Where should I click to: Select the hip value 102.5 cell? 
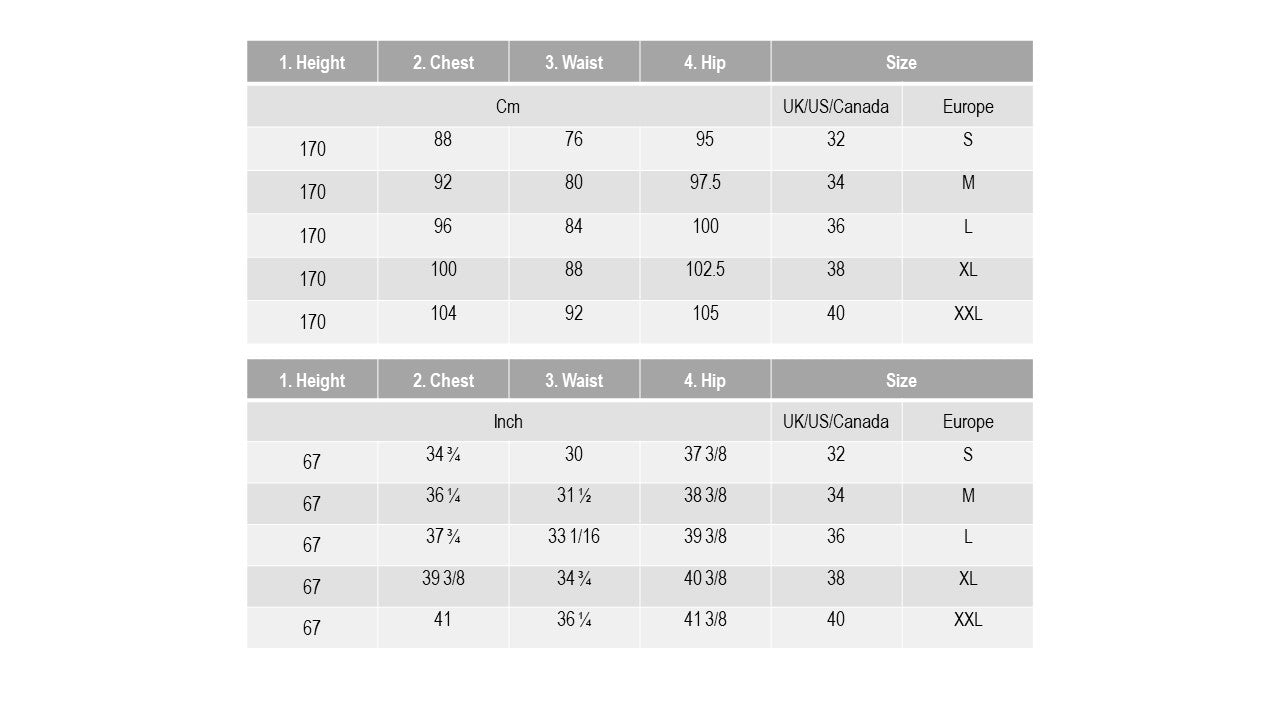click(x=705, y=278)
